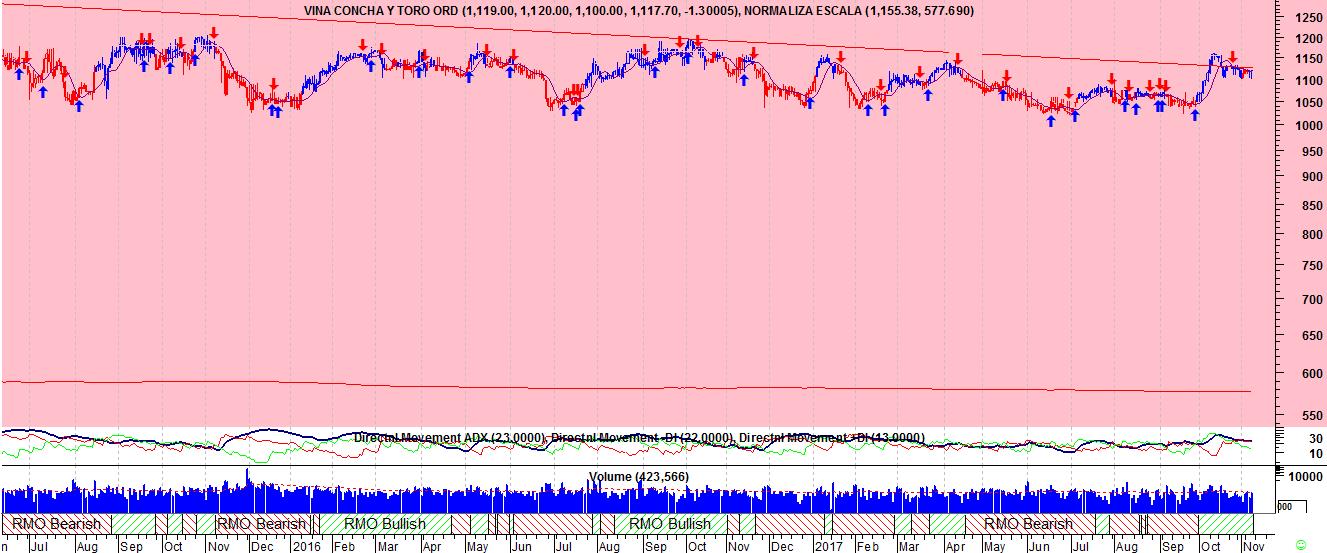Click the 800 price axis value
Viewport: 1327px width, 553px height.
click(1311, 235)
